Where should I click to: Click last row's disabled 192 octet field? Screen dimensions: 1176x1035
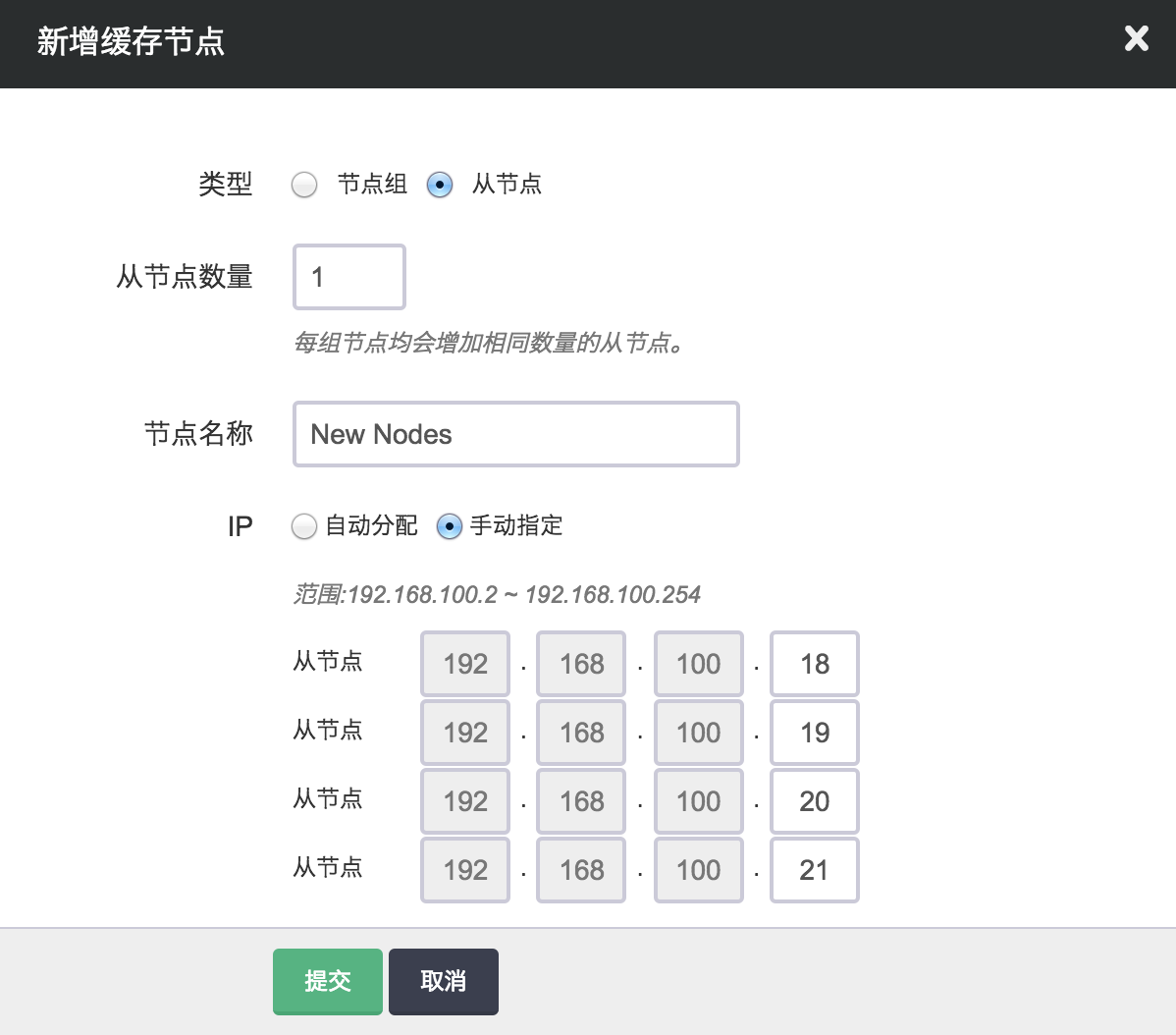click(465, 870)
